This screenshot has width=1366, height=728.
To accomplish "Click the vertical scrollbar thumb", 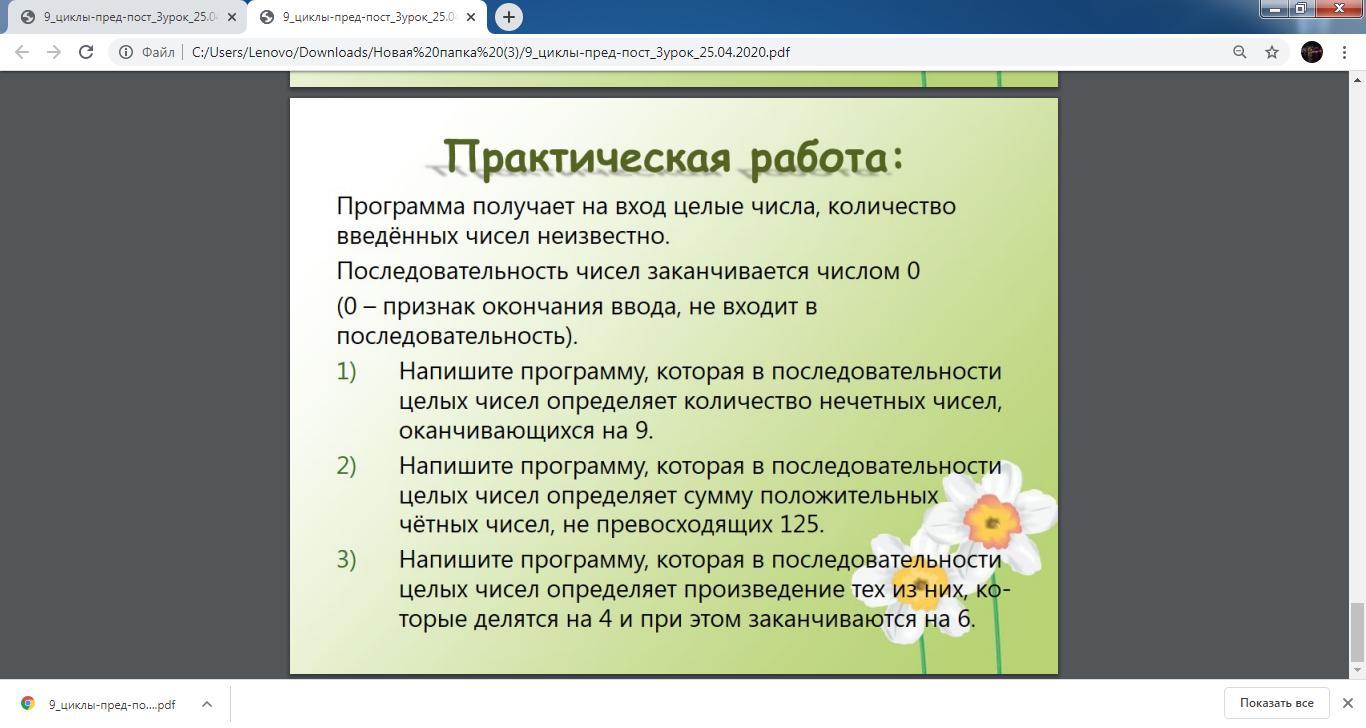I will point(1357,632).
